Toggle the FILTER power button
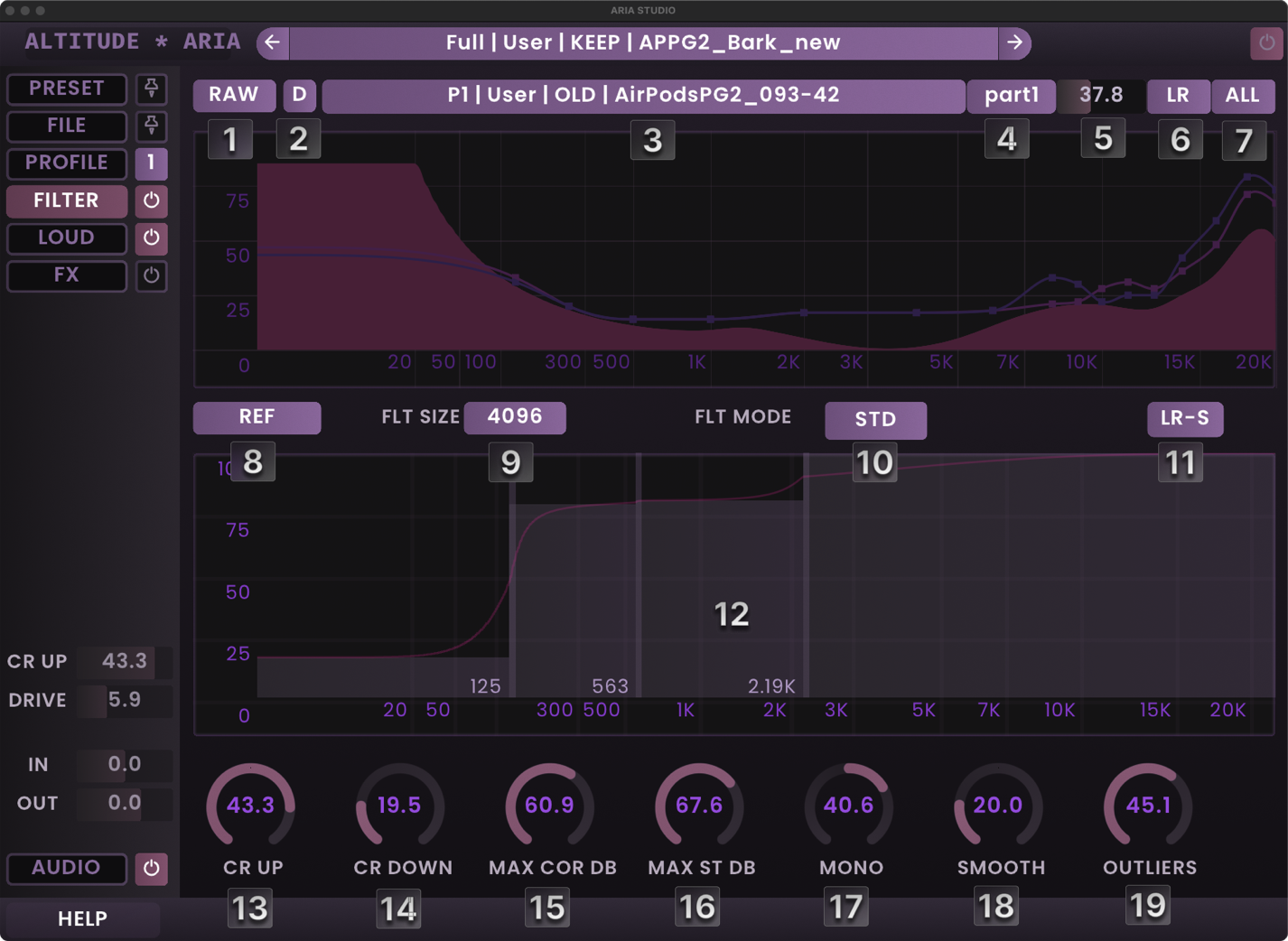Image resolution: width=1288 pixels, height=941 pixels. click(151, 200)
